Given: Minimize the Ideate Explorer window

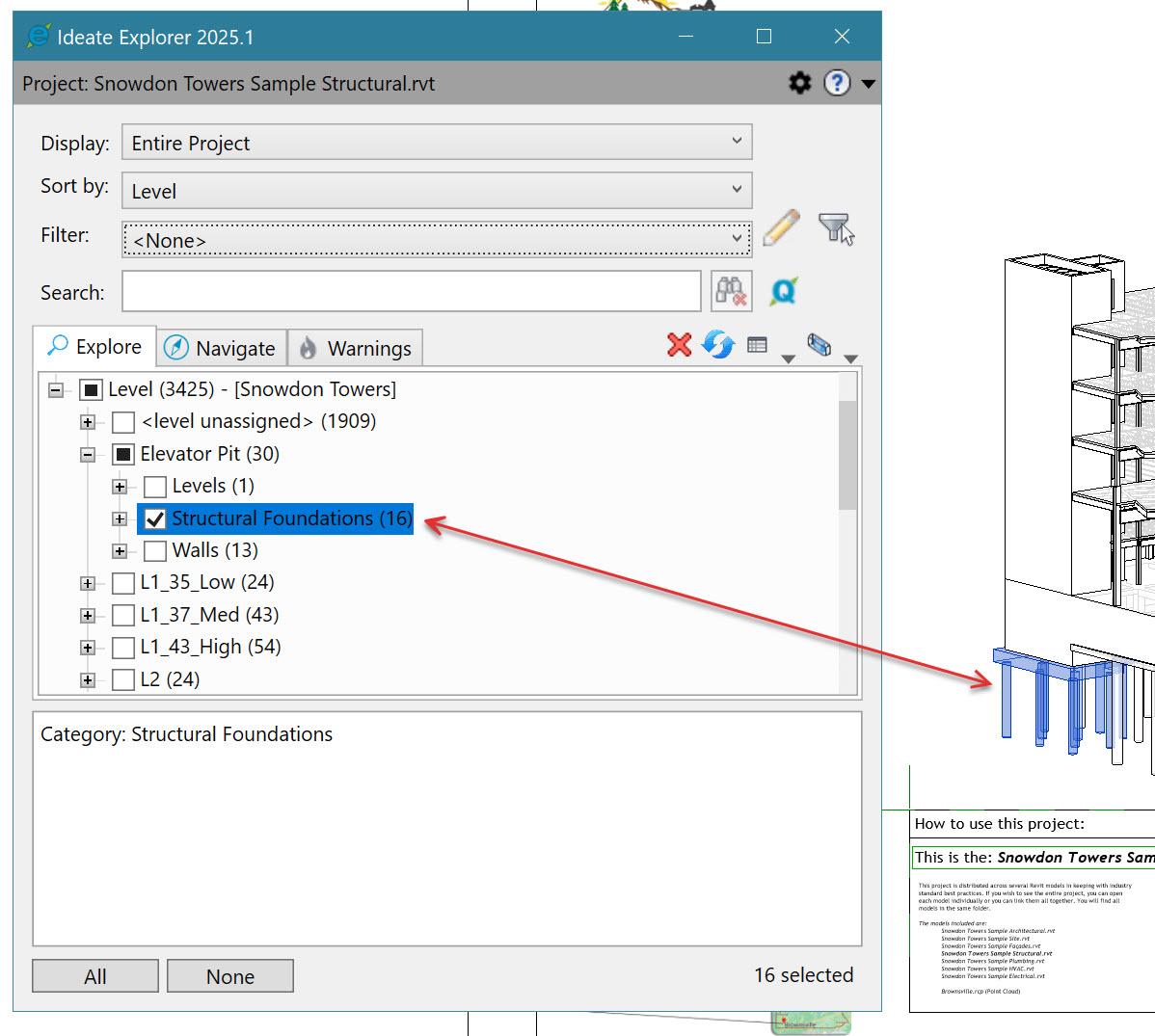Looking at the screenshot, I should tap(685, 36).
